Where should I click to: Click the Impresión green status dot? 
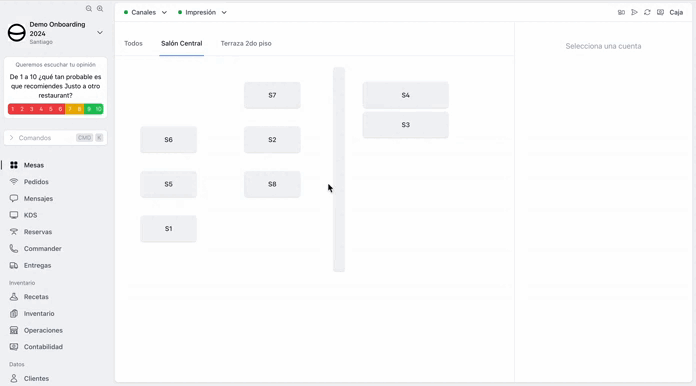[x=180, y=12]
